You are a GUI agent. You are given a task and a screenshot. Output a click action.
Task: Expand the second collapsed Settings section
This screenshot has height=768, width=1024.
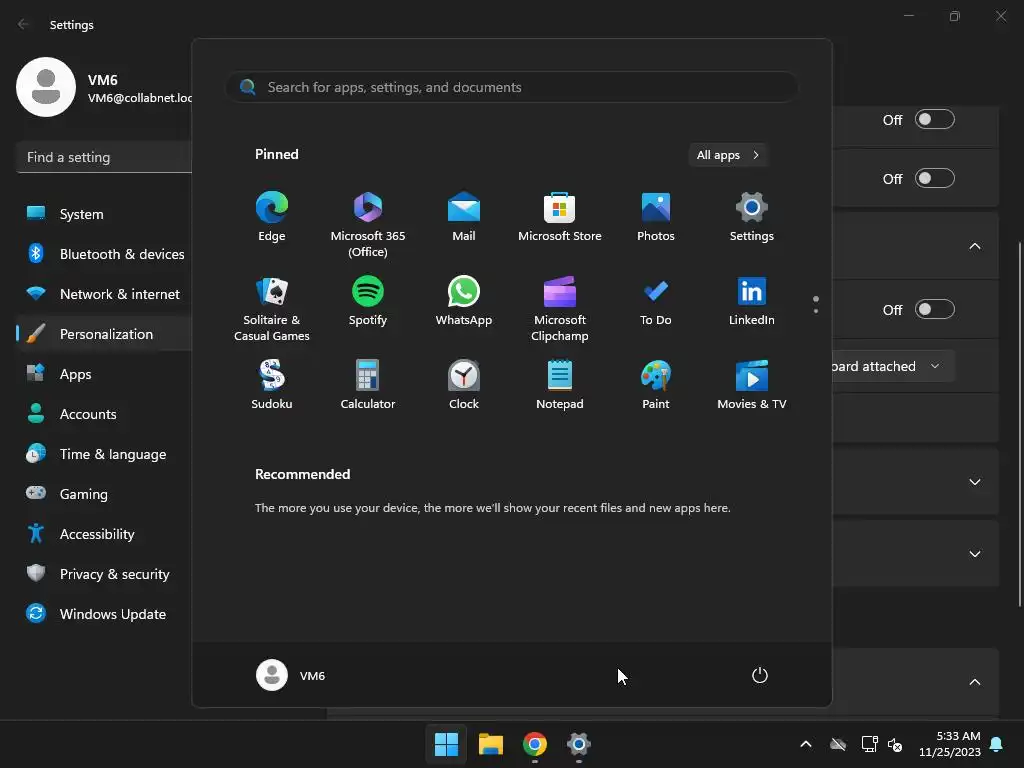click(x=975, y=554)
